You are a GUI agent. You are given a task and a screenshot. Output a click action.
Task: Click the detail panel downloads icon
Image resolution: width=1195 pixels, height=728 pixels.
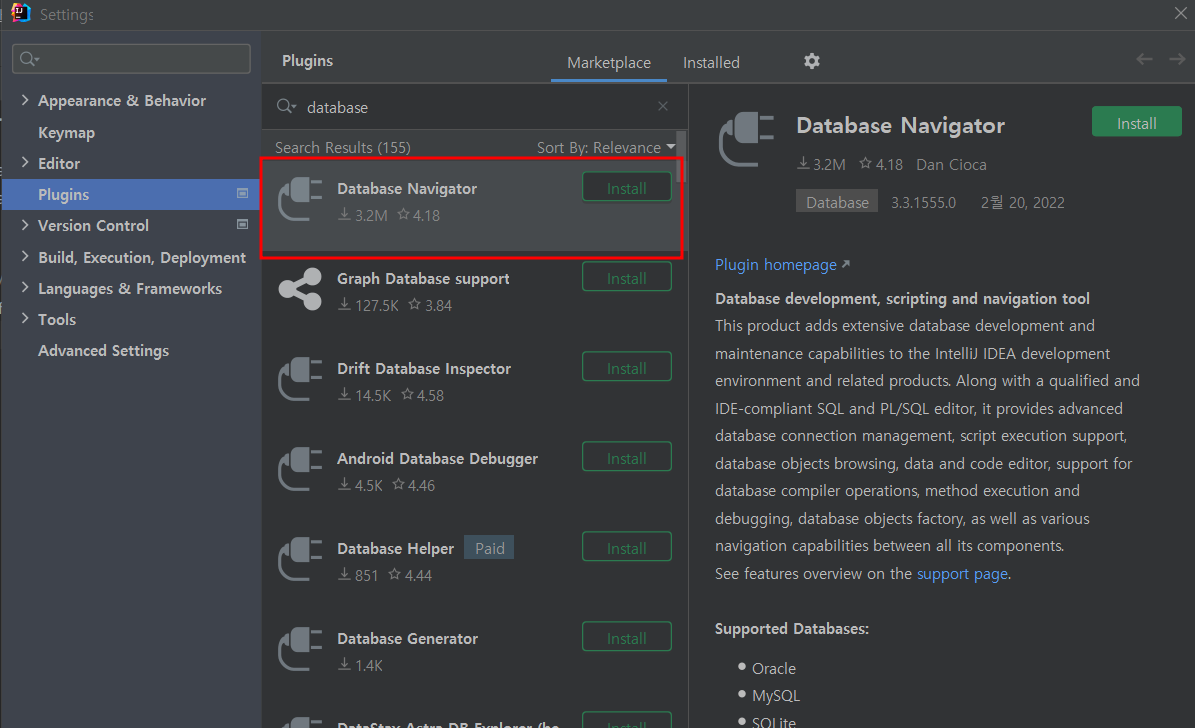[803, 163]
